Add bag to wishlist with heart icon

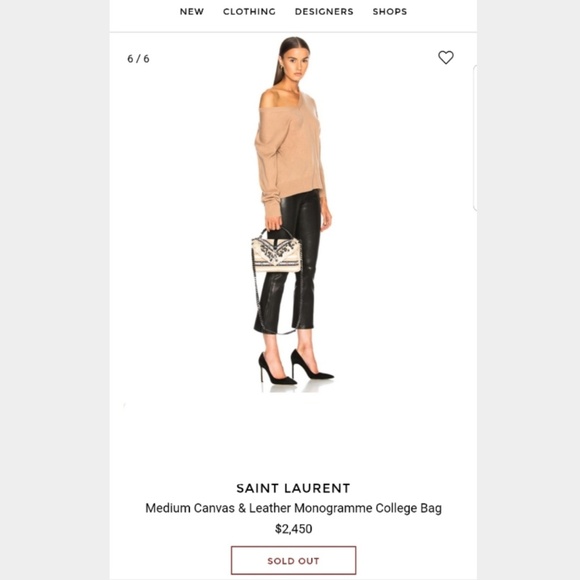coord(446,57)
